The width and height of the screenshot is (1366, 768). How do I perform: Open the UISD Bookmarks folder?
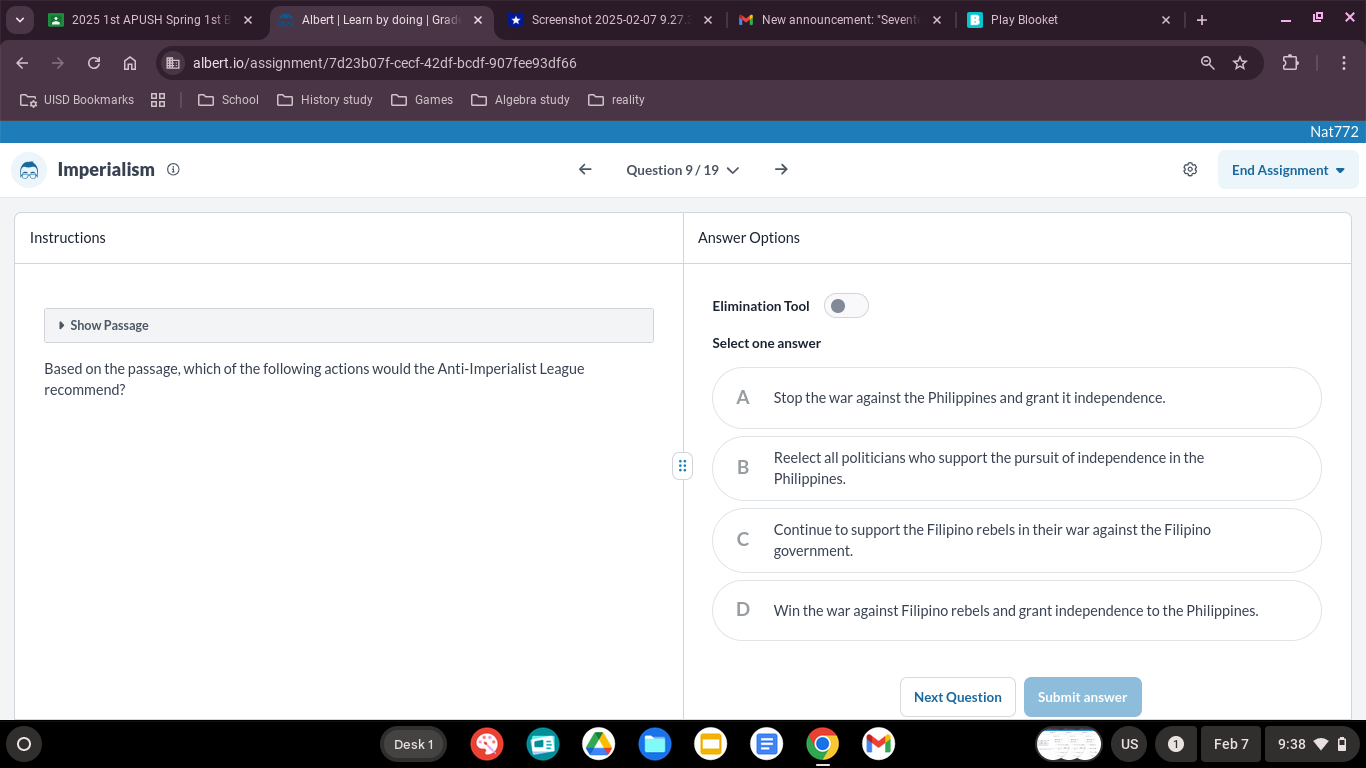pyautogui.click(x=77, y=100)
